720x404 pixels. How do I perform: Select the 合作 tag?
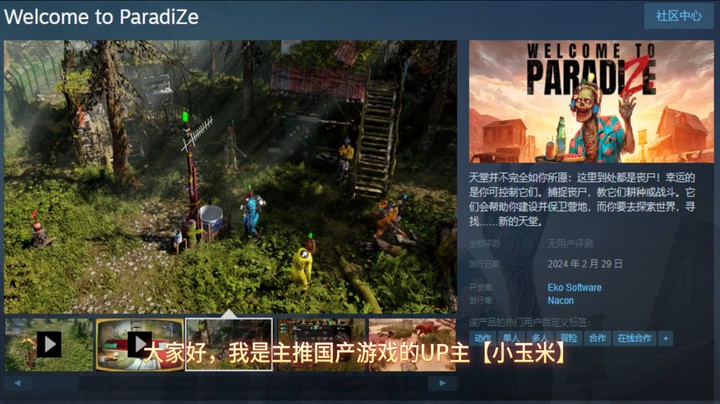(597, 338)
